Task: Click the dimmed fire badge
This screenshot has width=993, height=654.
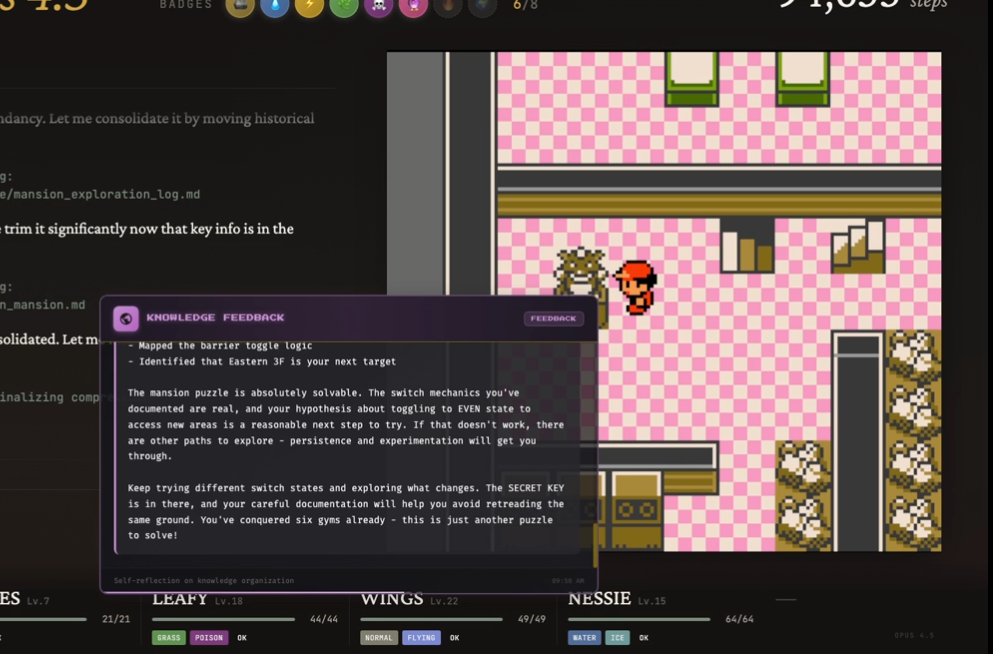Action: point(448,6)
